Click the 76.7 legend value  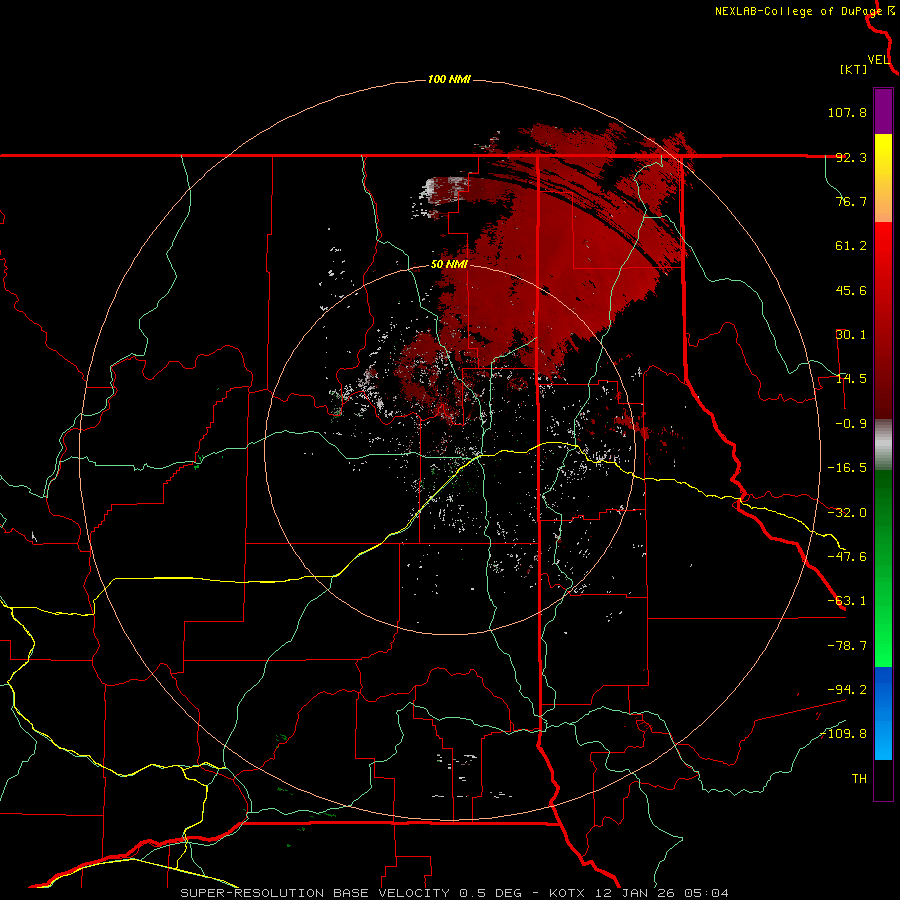(x=851, y=201)
